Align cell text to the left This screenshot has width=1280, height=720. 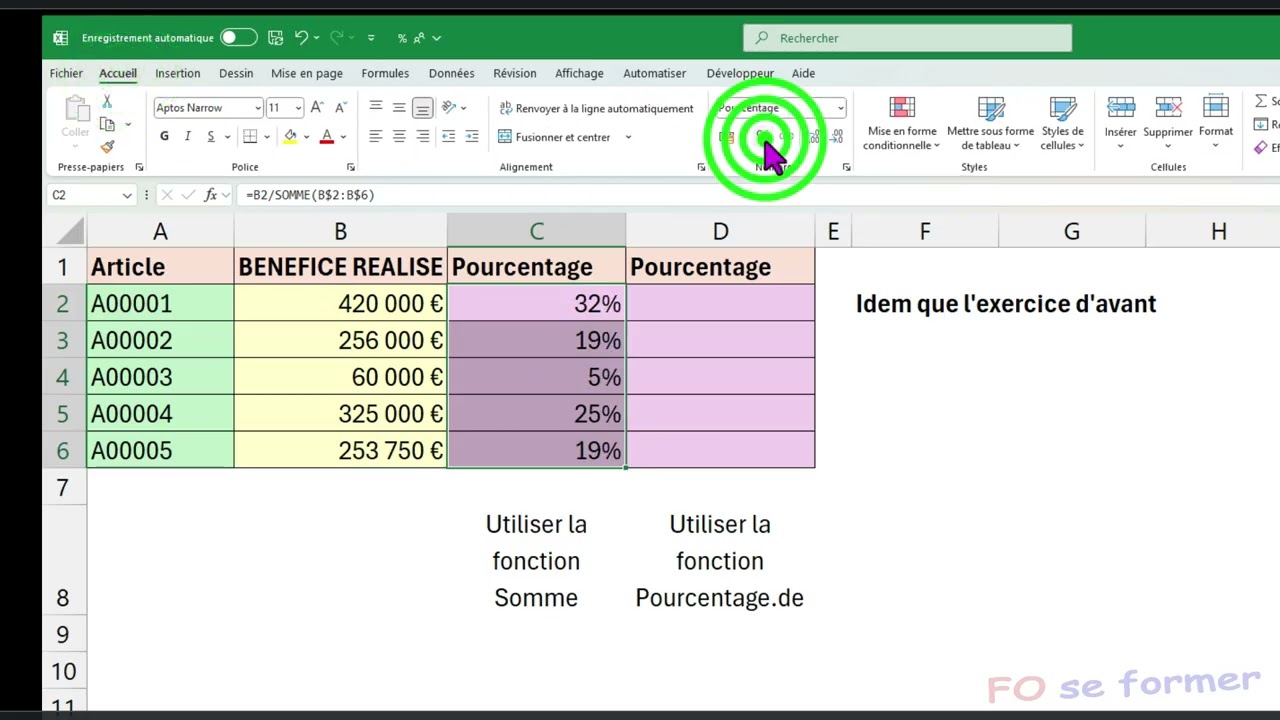click(375, 137)
